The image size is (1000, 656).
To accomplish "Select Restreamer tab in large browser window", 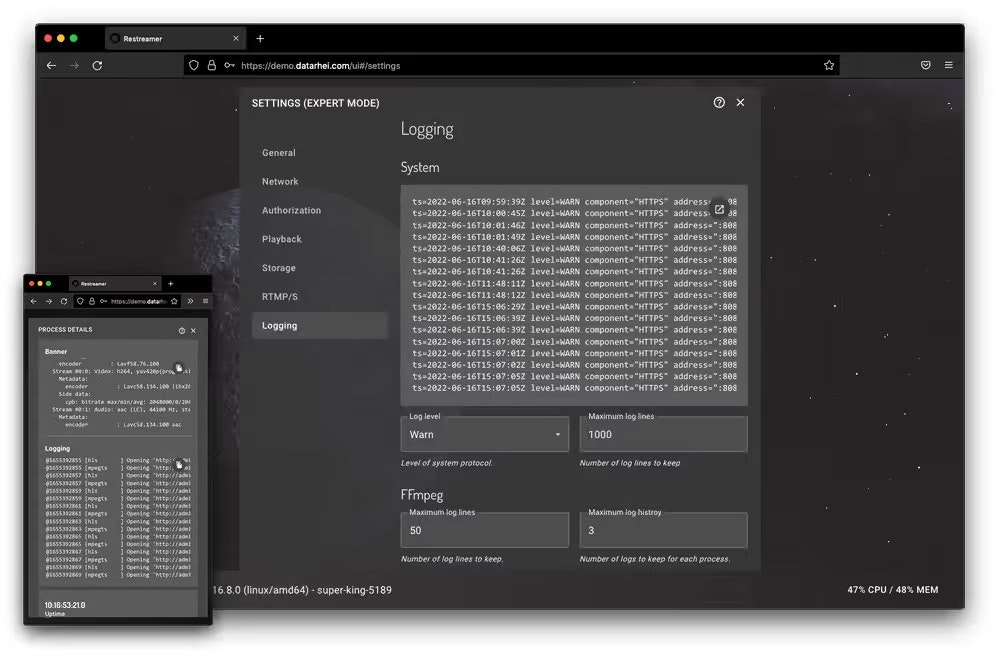I will click(x=175, y=39).
